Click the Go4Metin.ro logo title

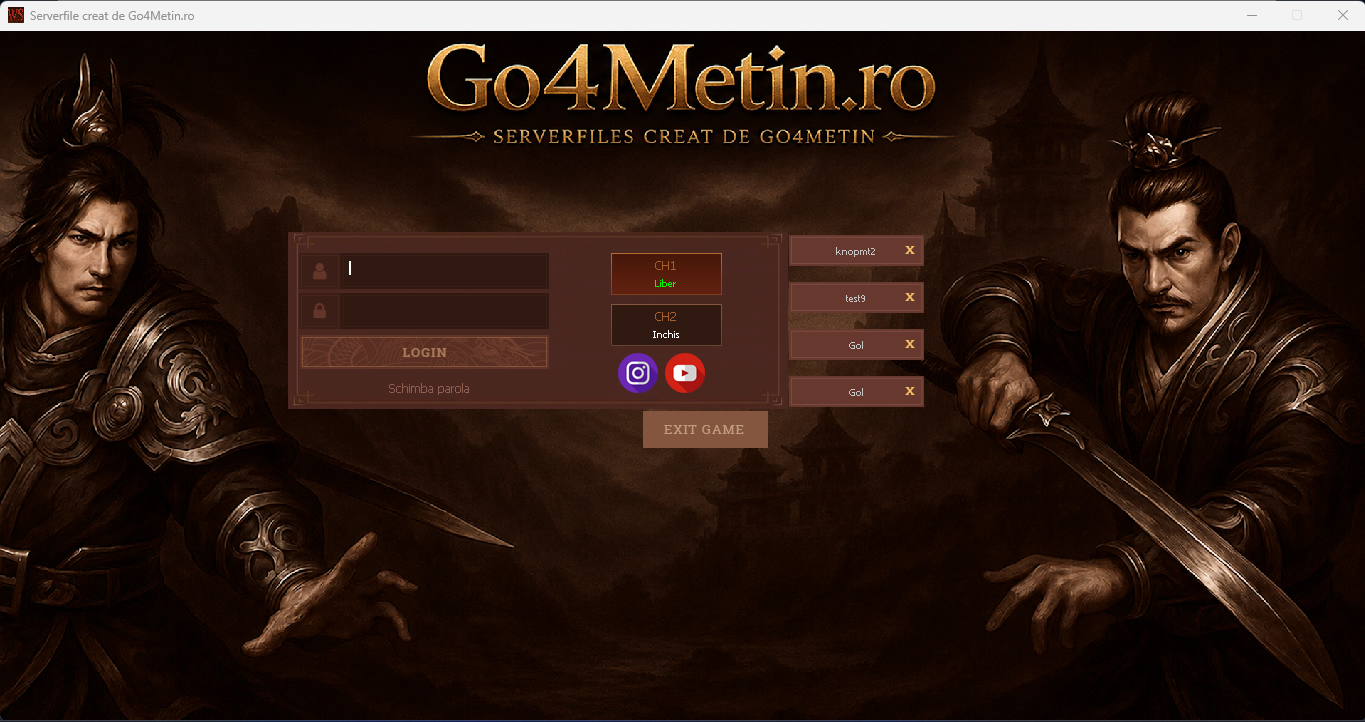tap(681, 79)
